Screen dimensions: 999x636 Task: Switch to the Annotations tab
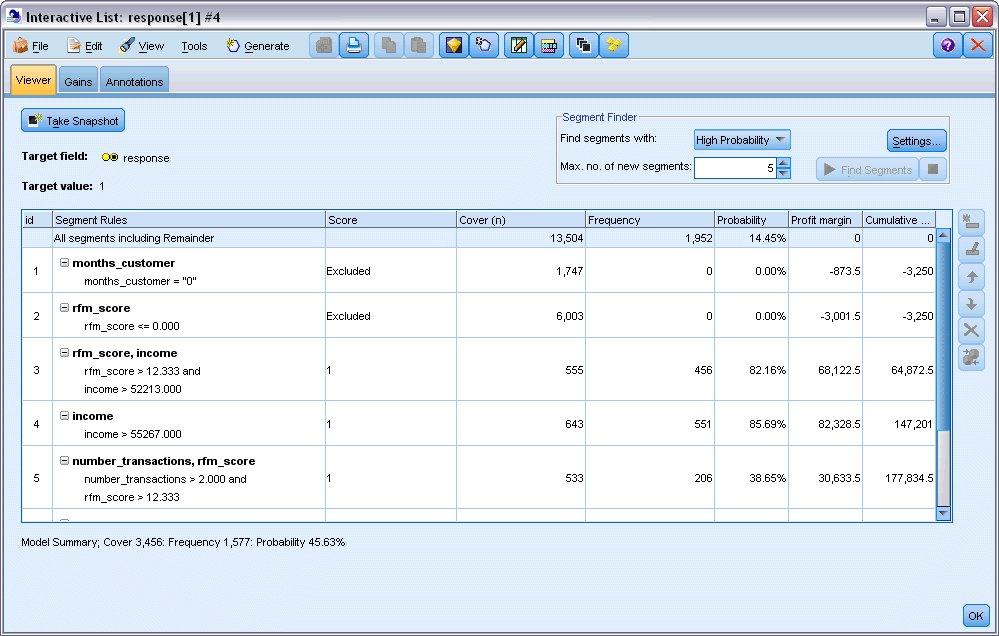[x=134, y=82]
